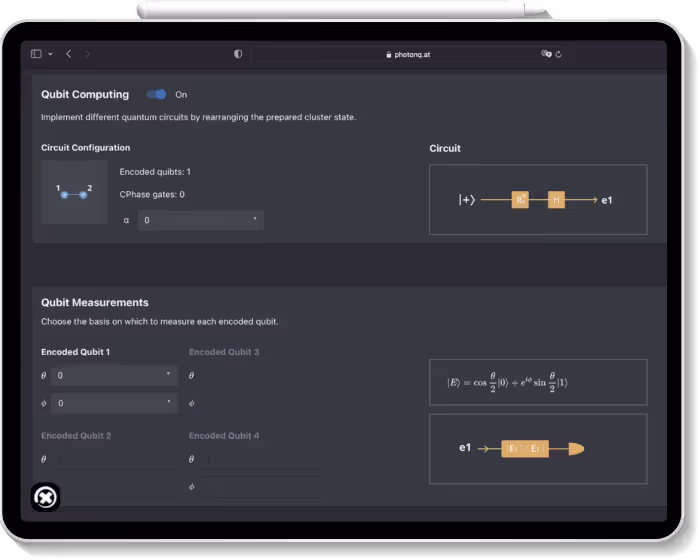Click the Safari sidebar toggle icon
700x560 pixels.
[37, 54]
